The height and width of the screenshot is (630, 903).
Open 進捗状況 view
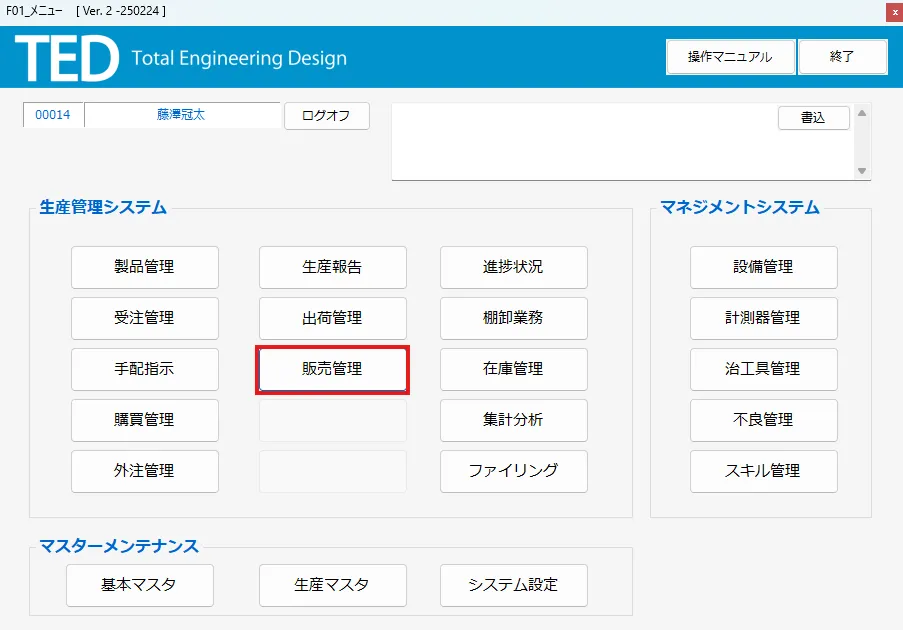click(x=514, y=267)
